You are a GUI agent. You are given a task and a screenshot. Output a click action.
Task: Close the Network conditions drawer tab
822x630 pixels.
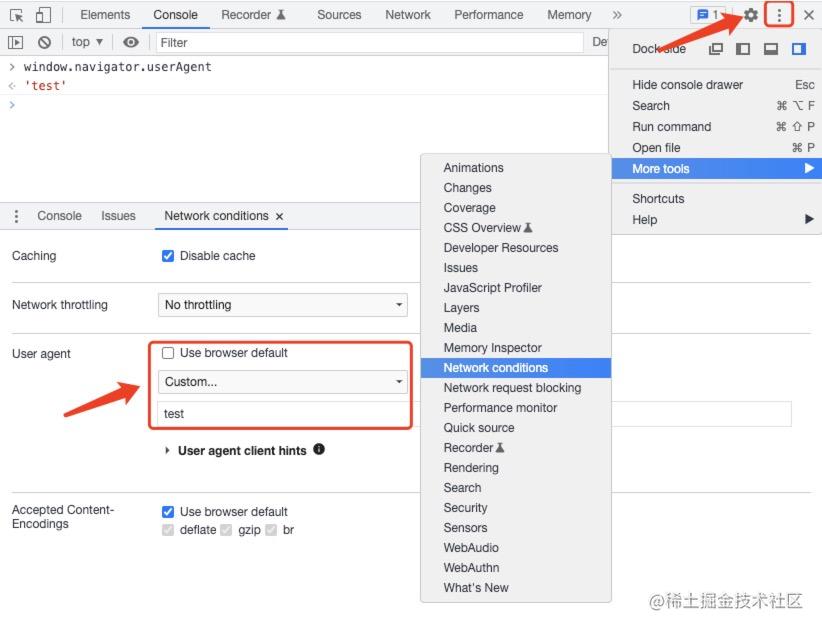point(277,215)
